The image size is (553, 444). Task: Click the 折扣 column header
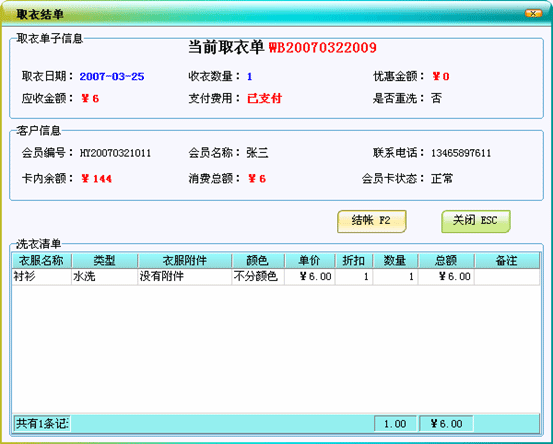[354, 261]
